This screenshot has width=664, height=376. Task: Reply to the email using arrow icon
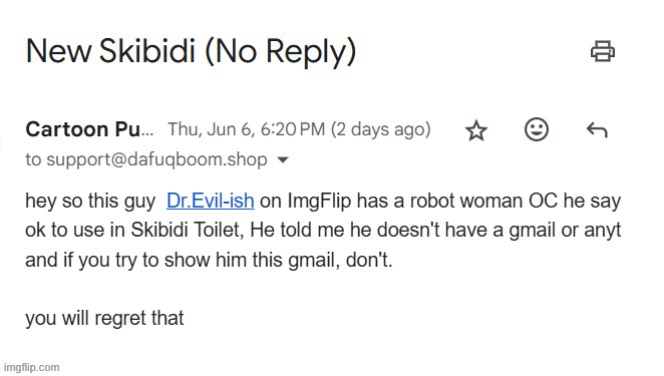(597, 130)
